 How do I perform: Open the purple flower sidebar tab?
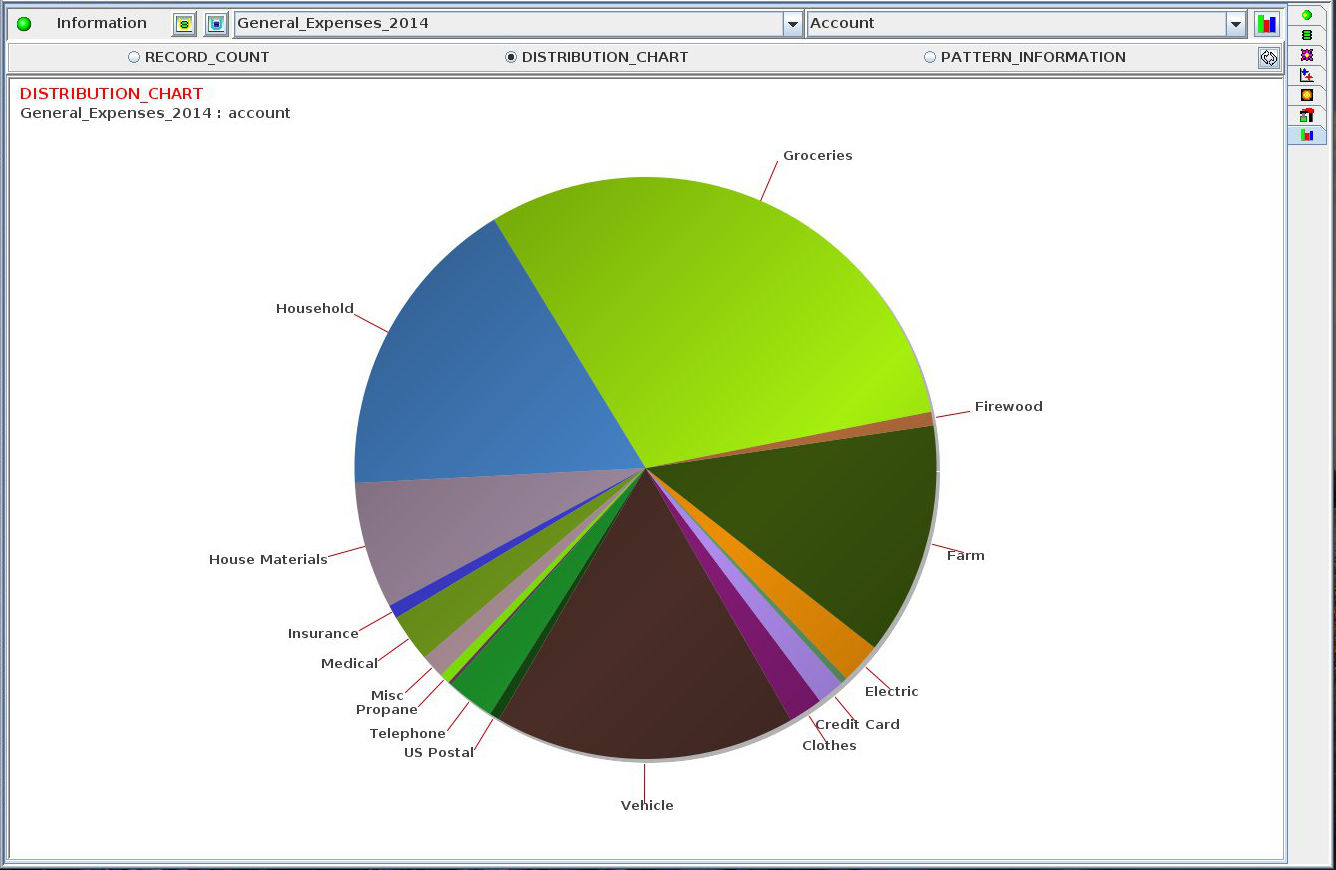(1306, 55)
